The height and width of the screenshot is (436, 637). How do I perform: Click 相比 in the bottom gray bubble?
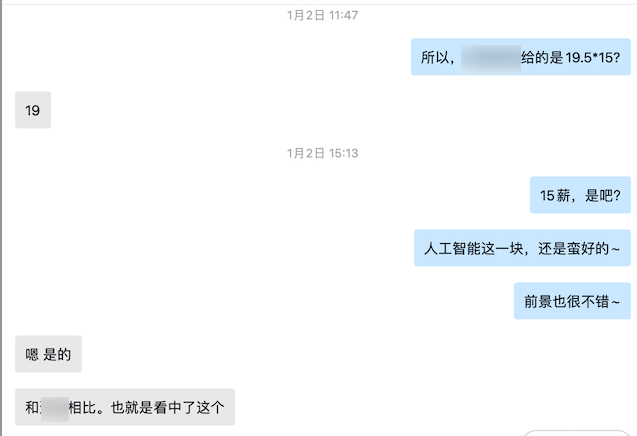pos(82,408)
